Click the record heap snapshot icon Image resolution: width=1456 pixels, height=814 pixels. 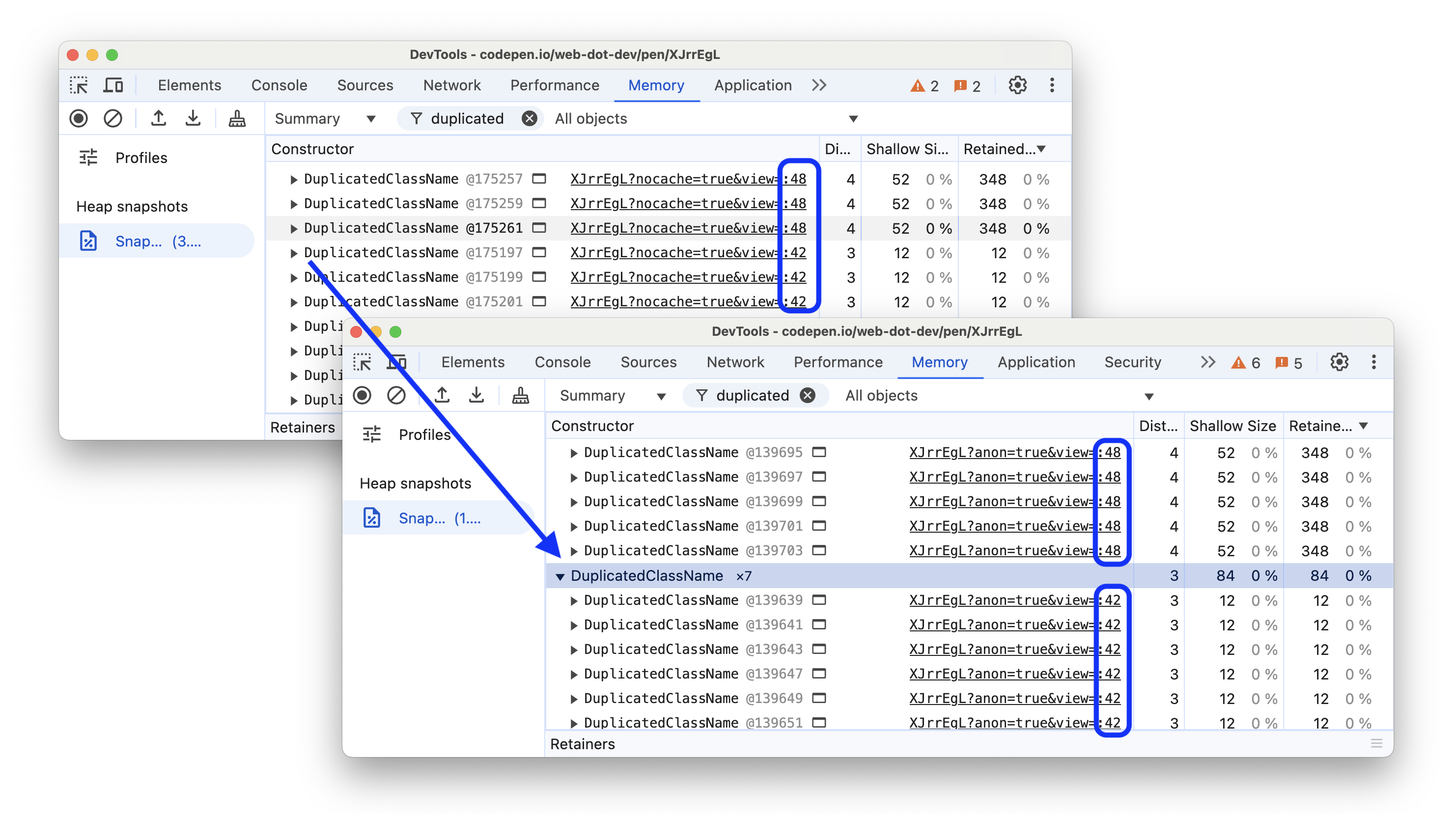coord(80,119)
